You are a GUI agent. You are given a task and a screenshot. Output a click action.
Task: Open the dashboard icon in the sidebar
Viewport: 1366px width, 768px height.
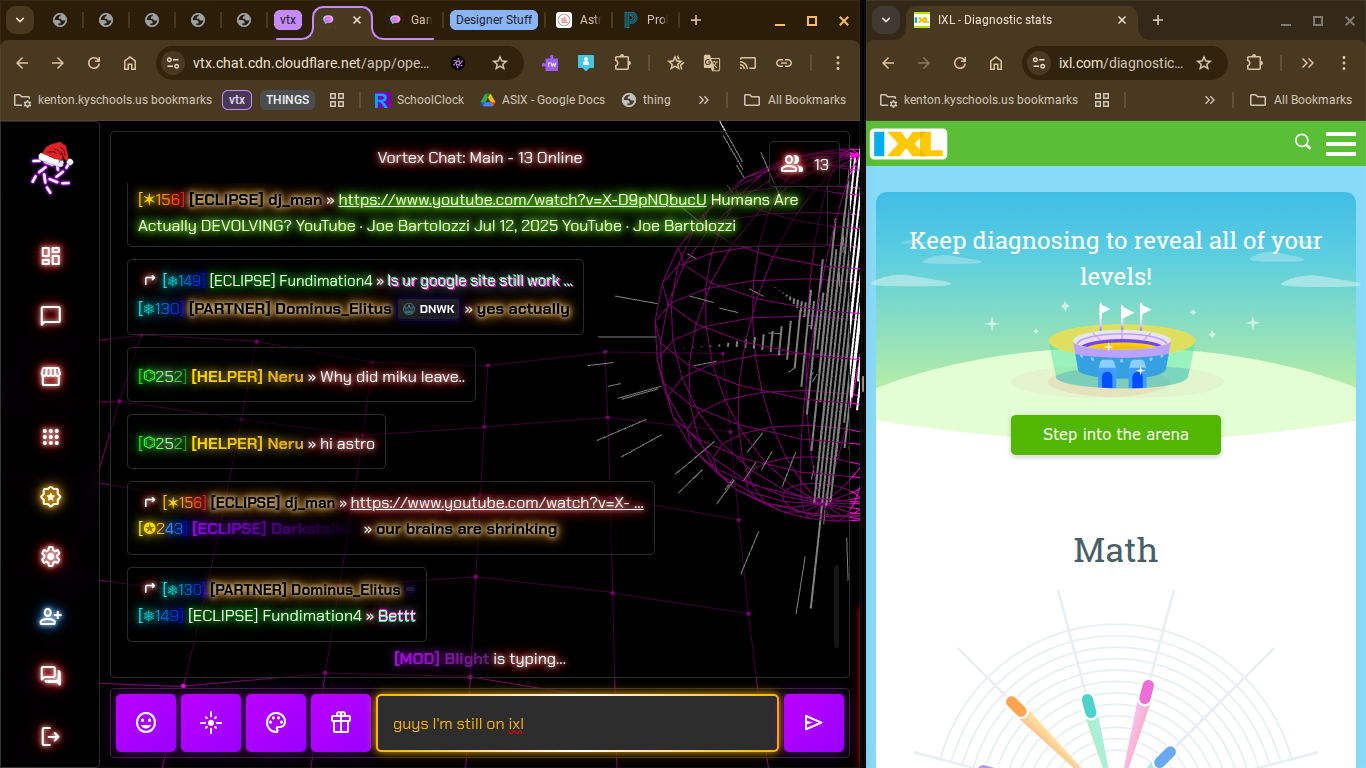pos(51,256)
